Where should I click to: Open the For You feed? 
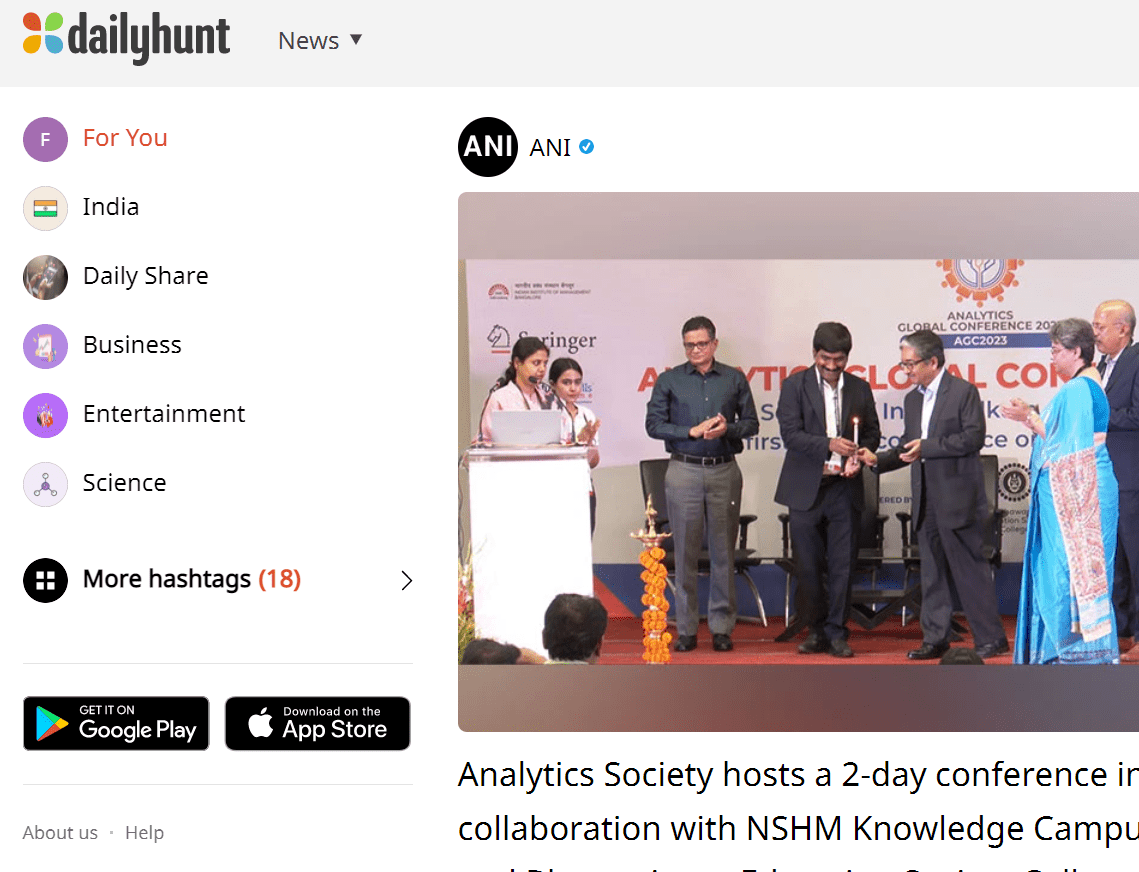point(125,137)
